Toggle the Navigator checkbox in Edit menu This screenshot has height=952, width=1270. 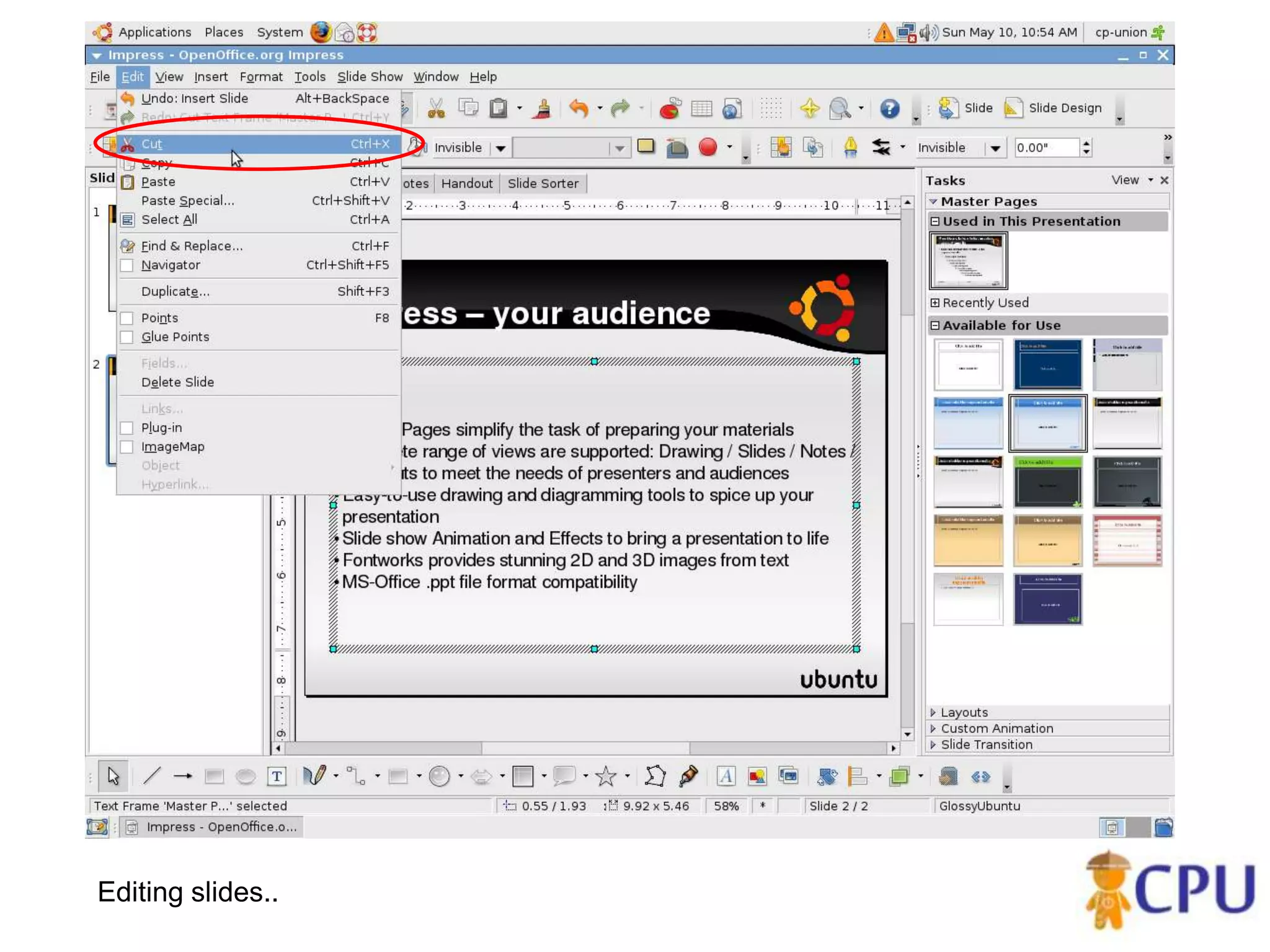coord(127,265)
